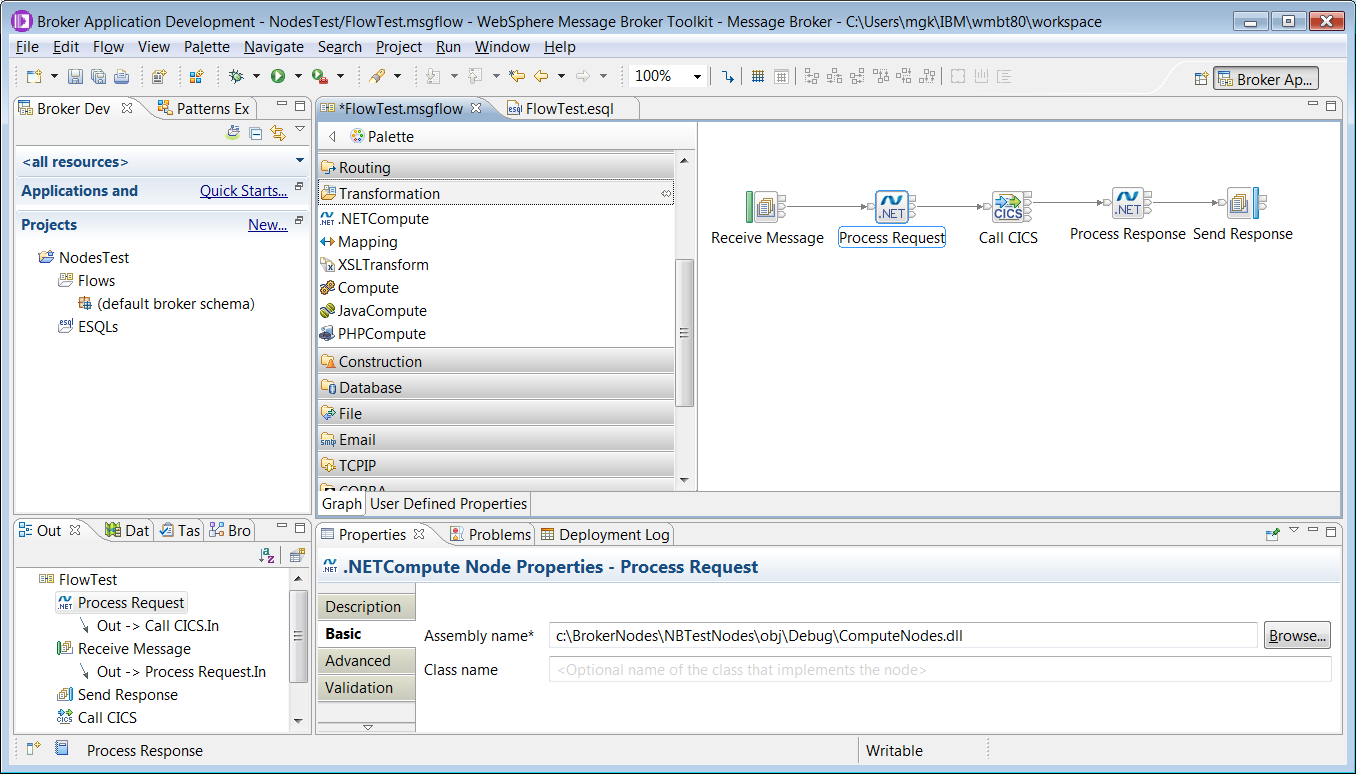
Task: Pick the Compute node in the palette
Action: 360,288
